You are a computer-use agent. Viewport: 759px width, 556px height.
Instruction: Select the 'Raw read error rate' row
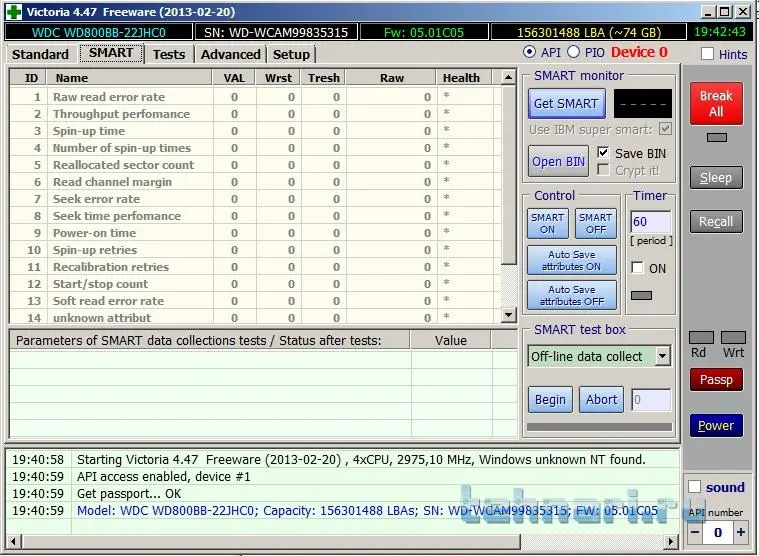point(256,97)
